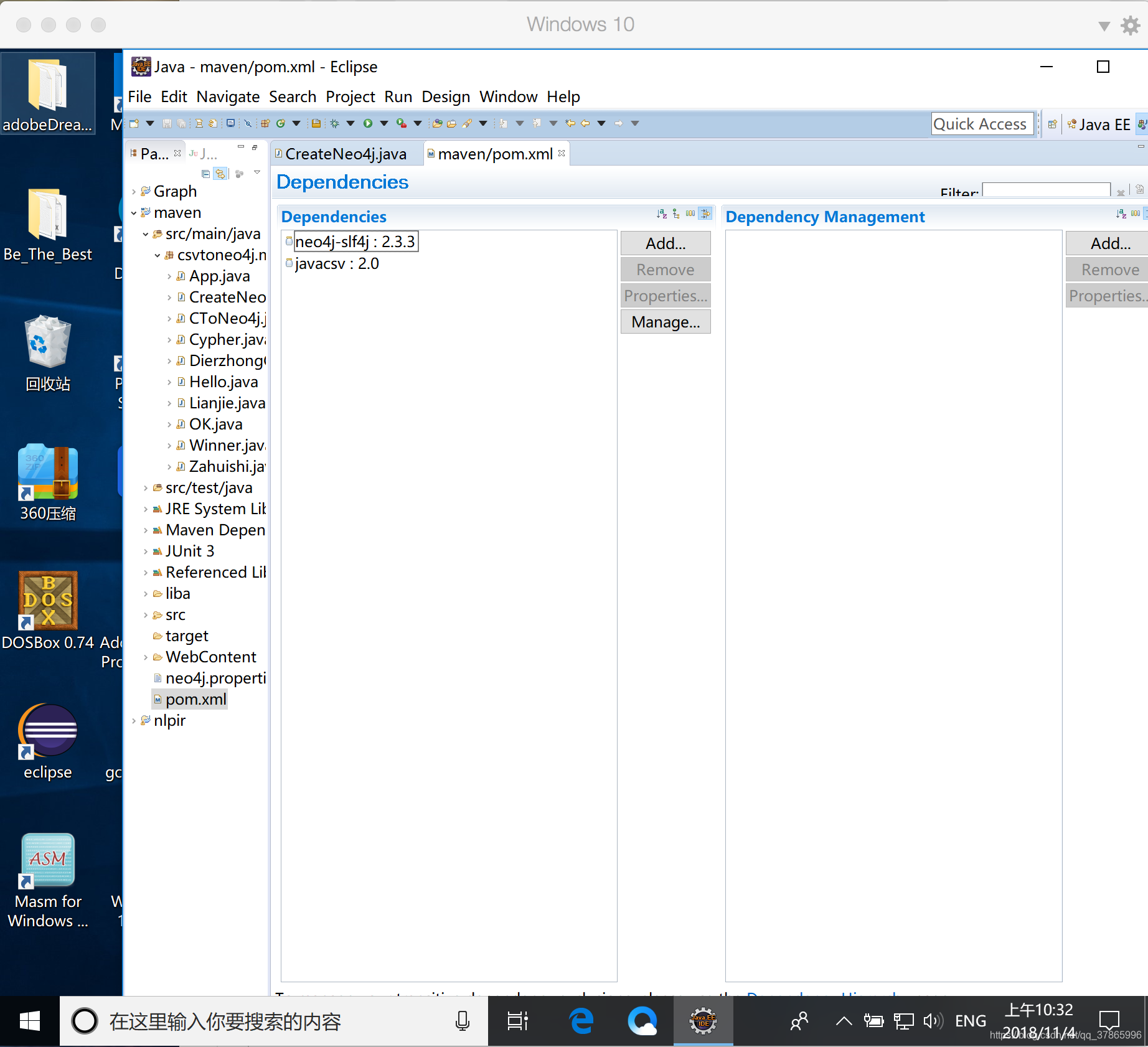This screenshot has width=1148, height=1047.
Task: Click the Save All toolbar icon
Action: (x=181, y=123)
